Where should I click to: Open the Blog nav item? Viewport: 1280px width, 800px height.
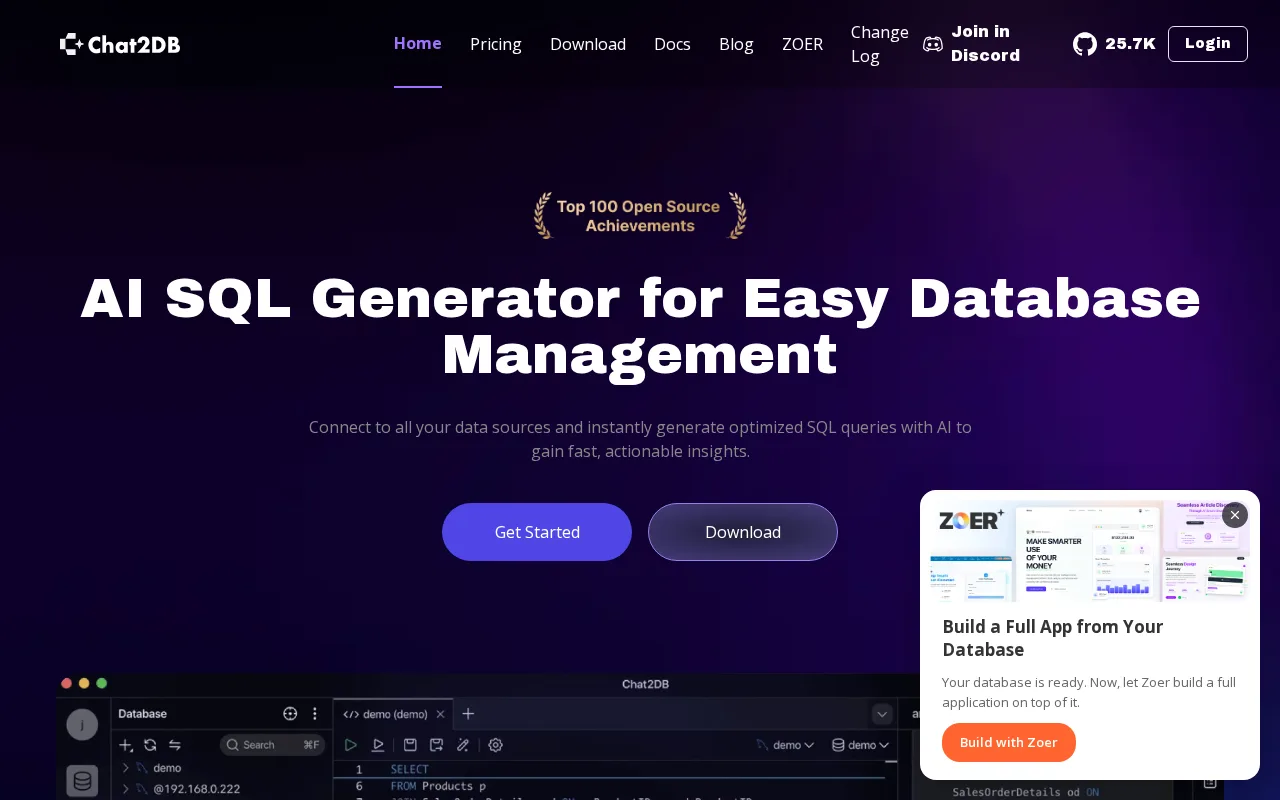tap(736, 44)
